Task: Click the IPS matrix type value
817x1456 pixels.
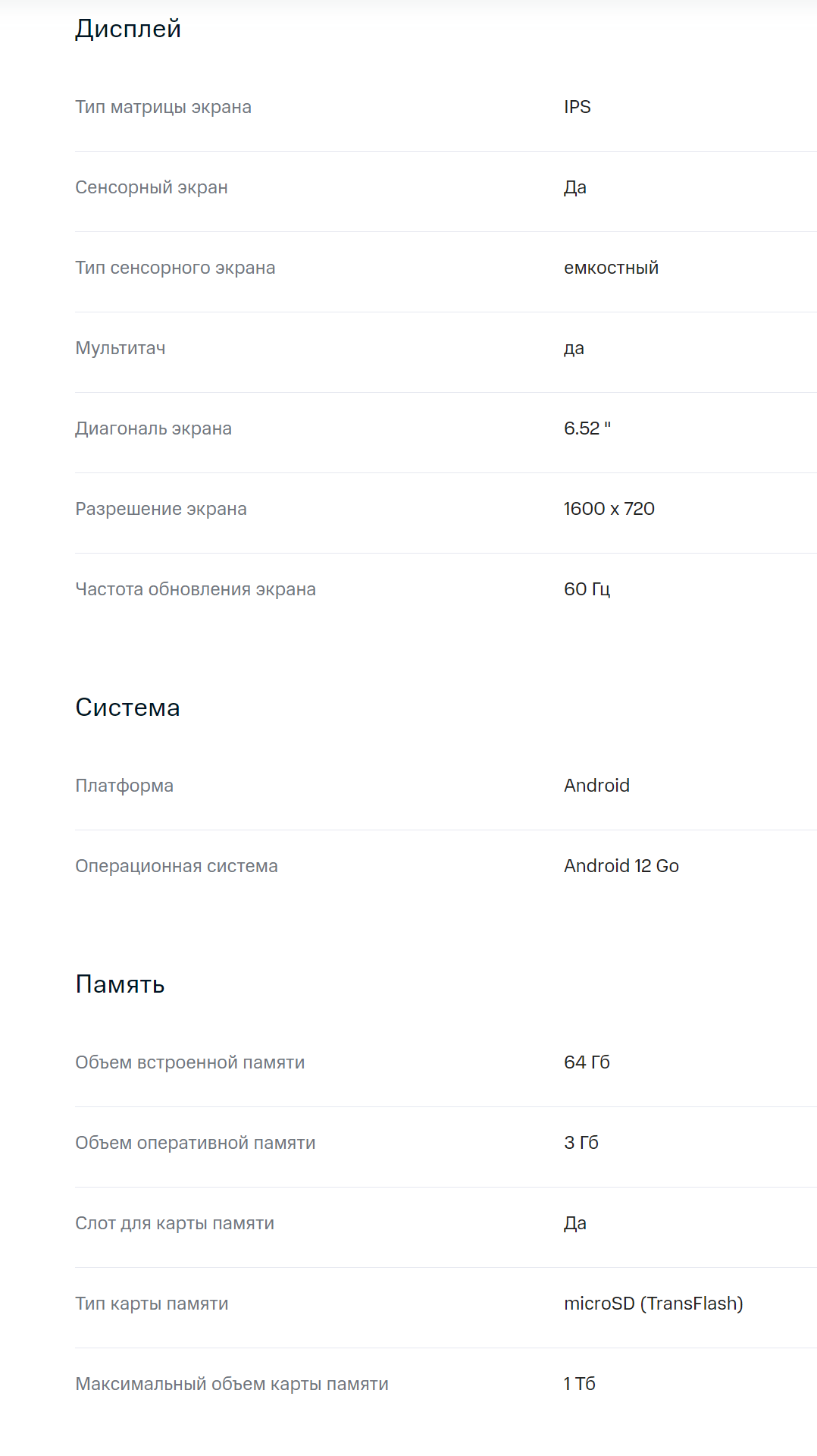Action: [x=577, y=107]
